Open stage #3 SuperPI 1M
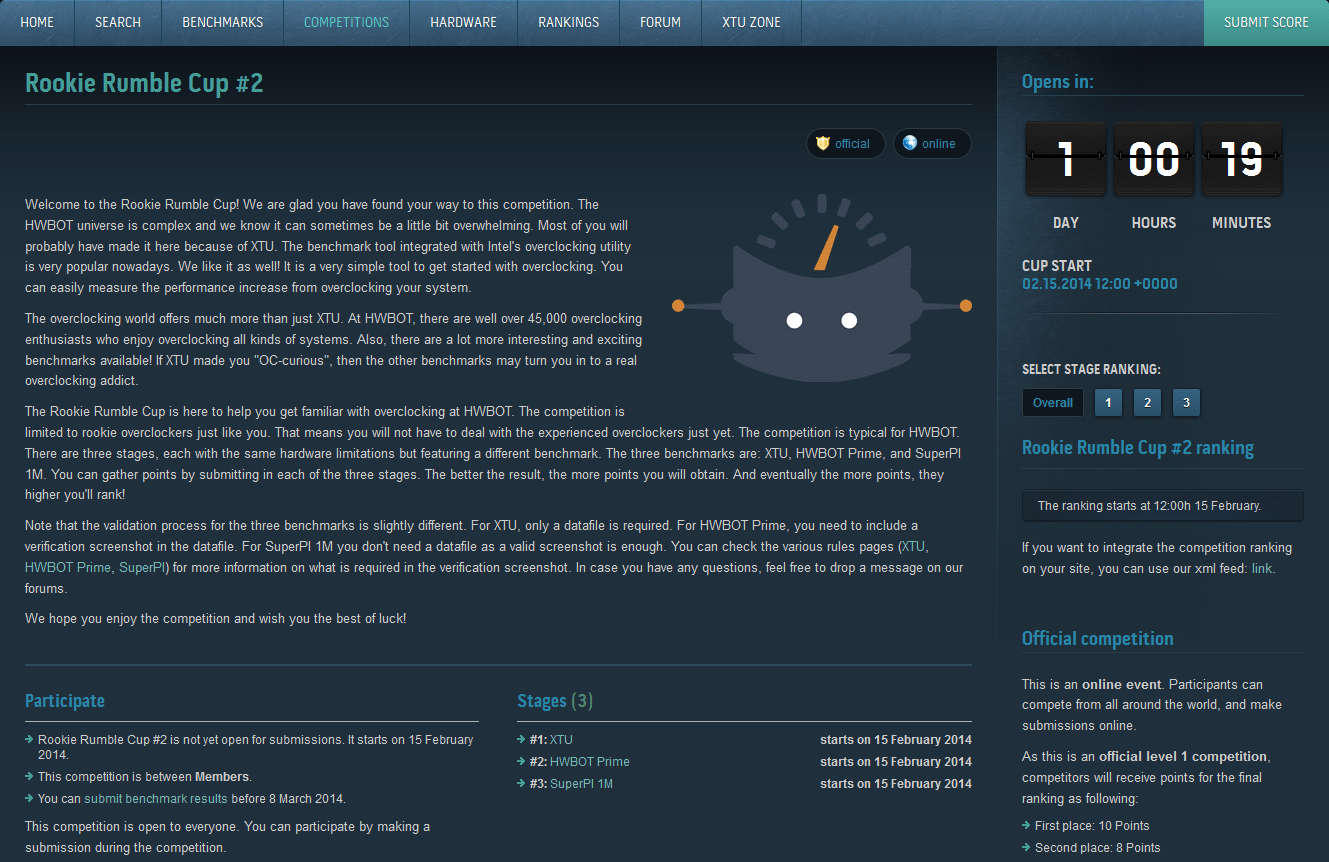The image size is (1329, 862). (x=581, y=784)
